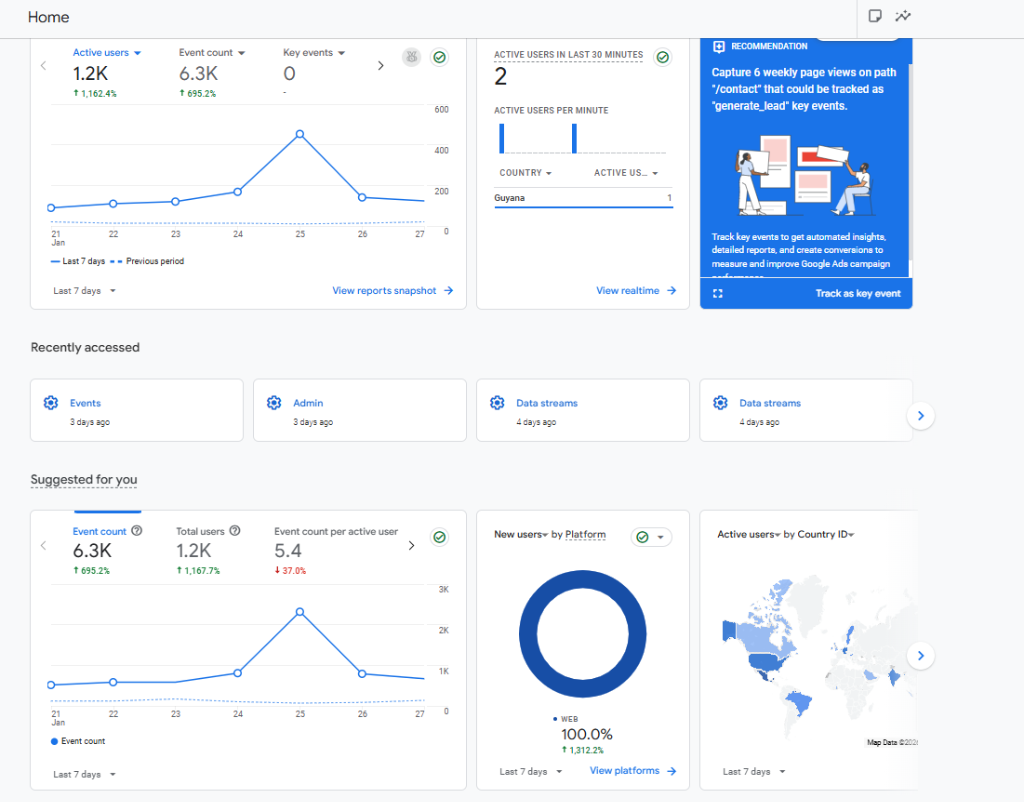Click Previous period legend entry

[x=148, y=261]
